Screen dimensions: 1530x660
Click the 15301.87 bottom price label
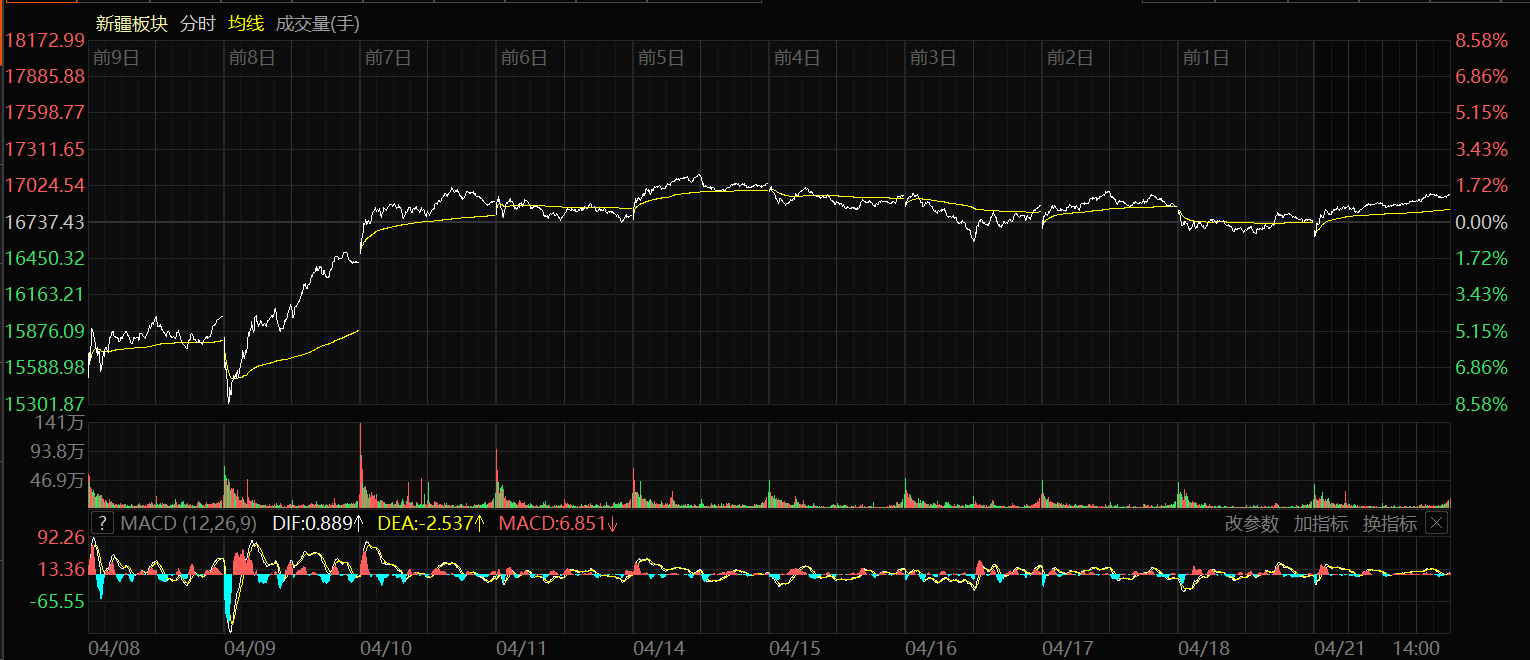[x=44, y=403]
